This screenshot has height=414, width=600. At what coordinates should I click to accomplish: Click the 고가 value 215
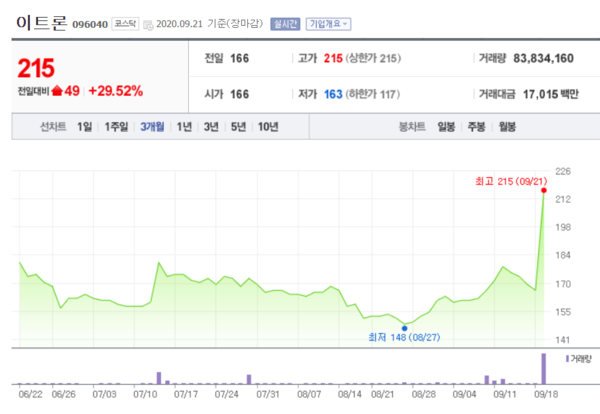point(333,59)
